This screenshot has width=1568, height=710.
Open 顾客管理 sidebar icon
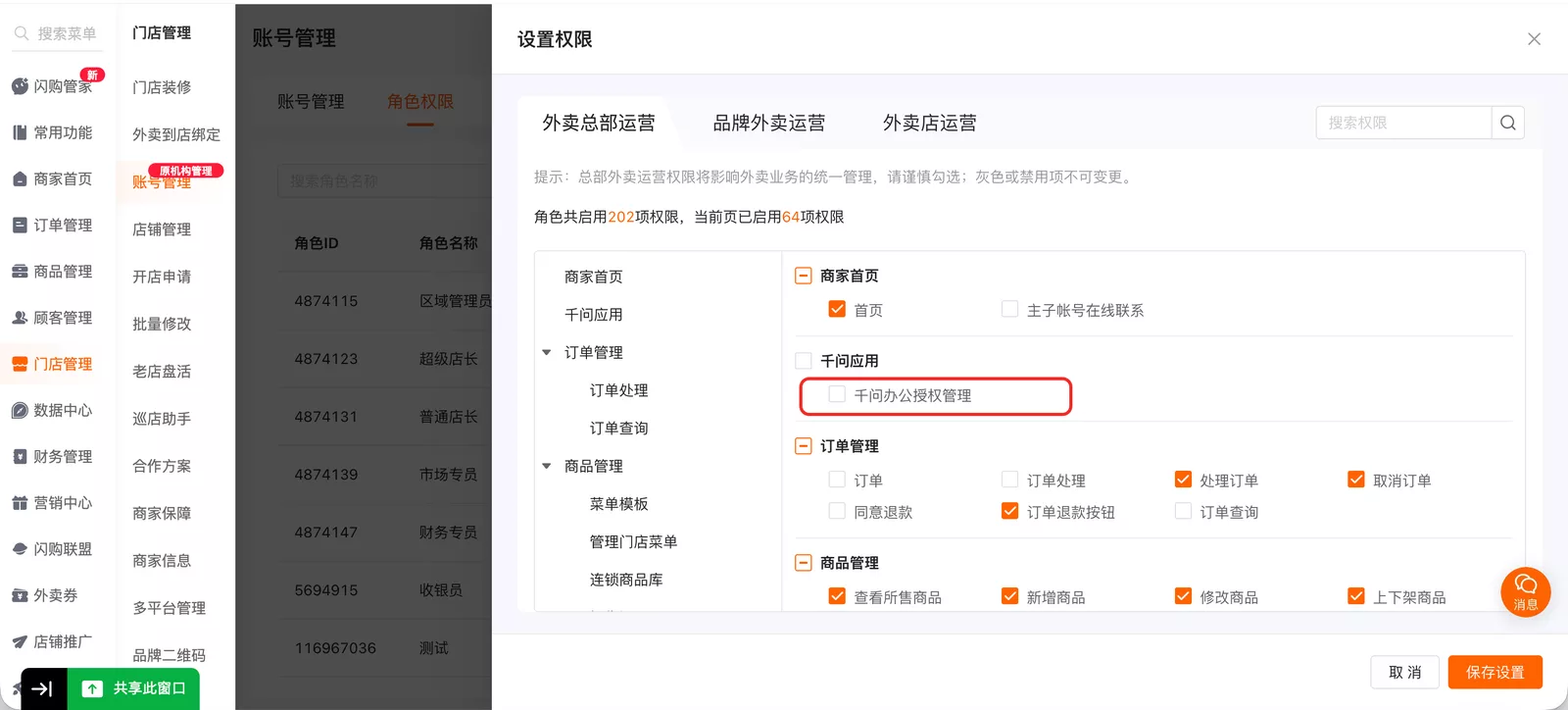coord(20,318)
